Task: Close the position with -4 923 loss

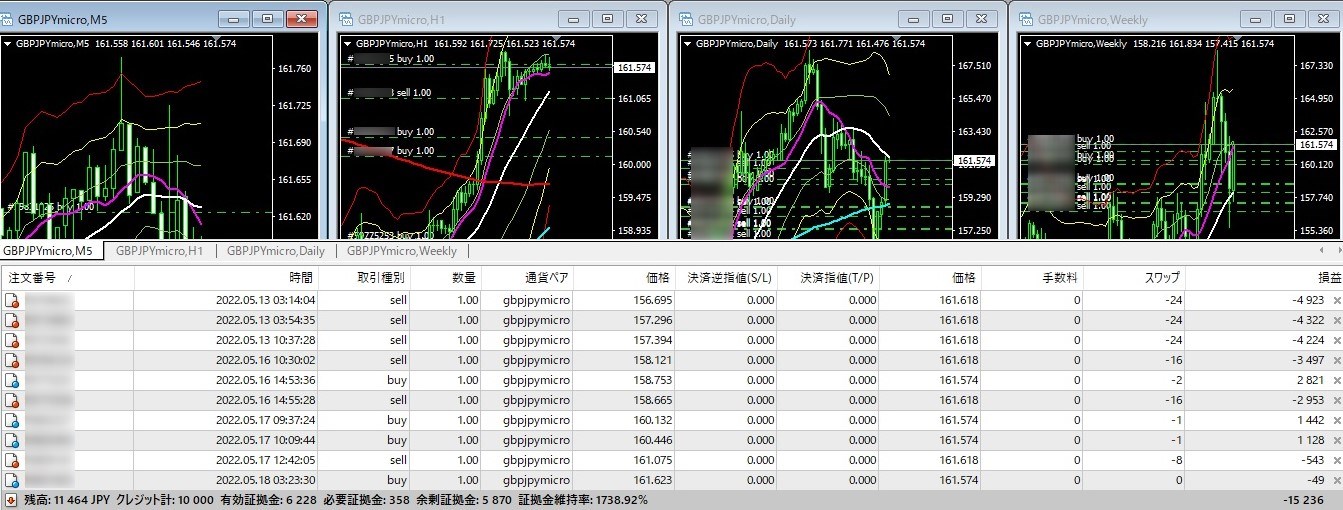Action: click(1337, 300)
